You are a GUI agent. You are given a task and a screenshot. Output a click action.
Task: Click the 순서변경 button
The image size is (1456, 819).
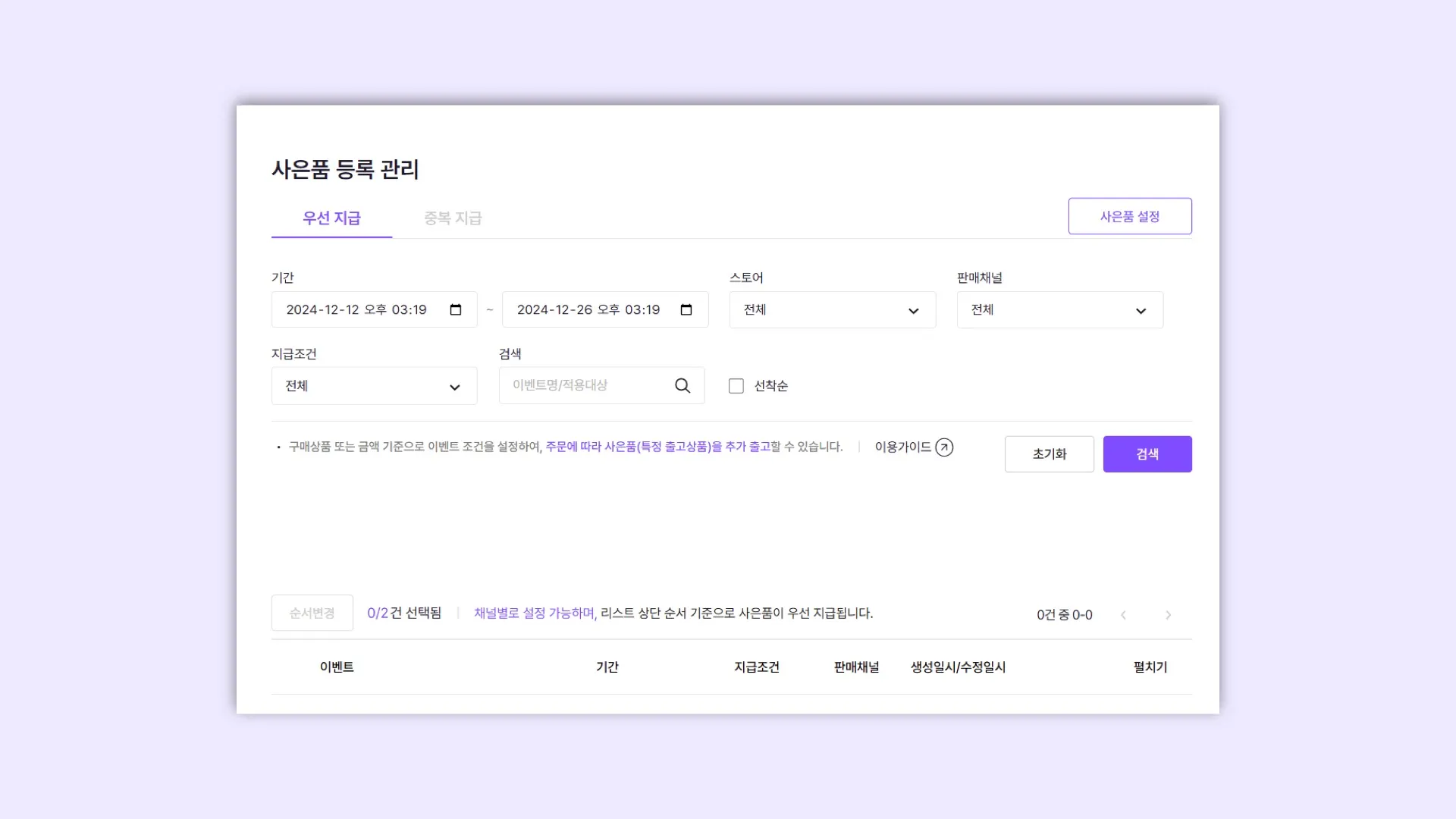pos(312,613)
